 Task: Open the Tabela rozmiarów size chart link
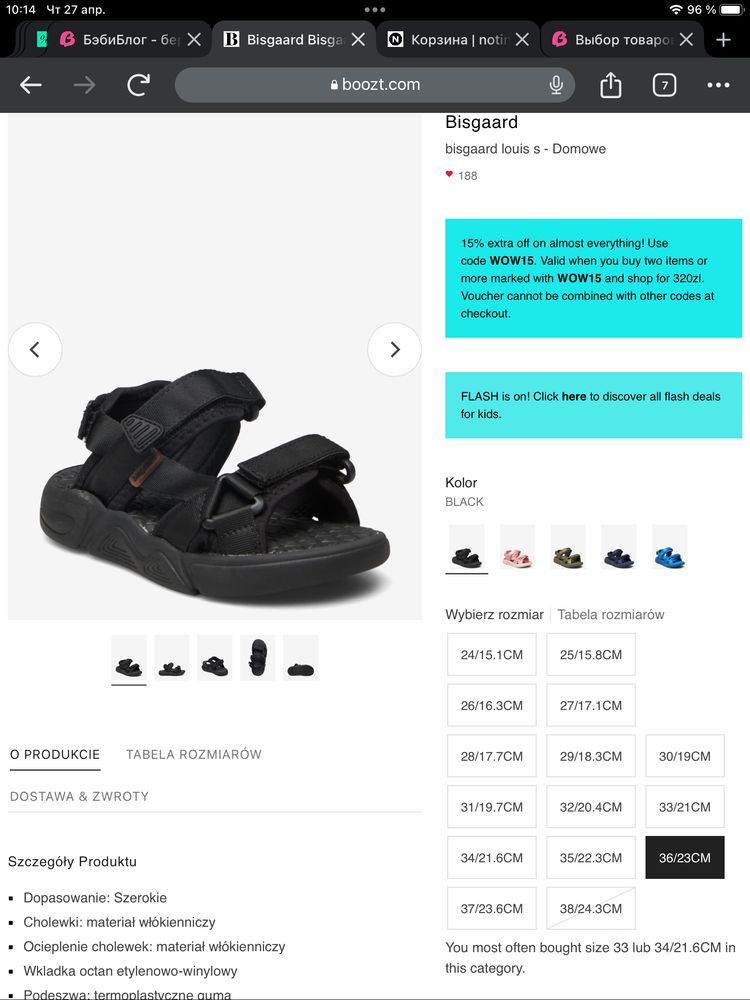(x=610, y=614)
